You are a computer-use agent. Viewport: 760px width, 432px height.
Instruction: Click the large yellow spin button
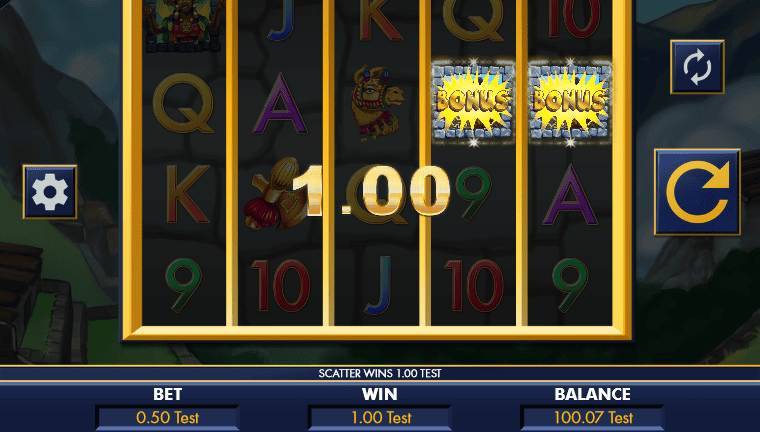click(697, 192)
